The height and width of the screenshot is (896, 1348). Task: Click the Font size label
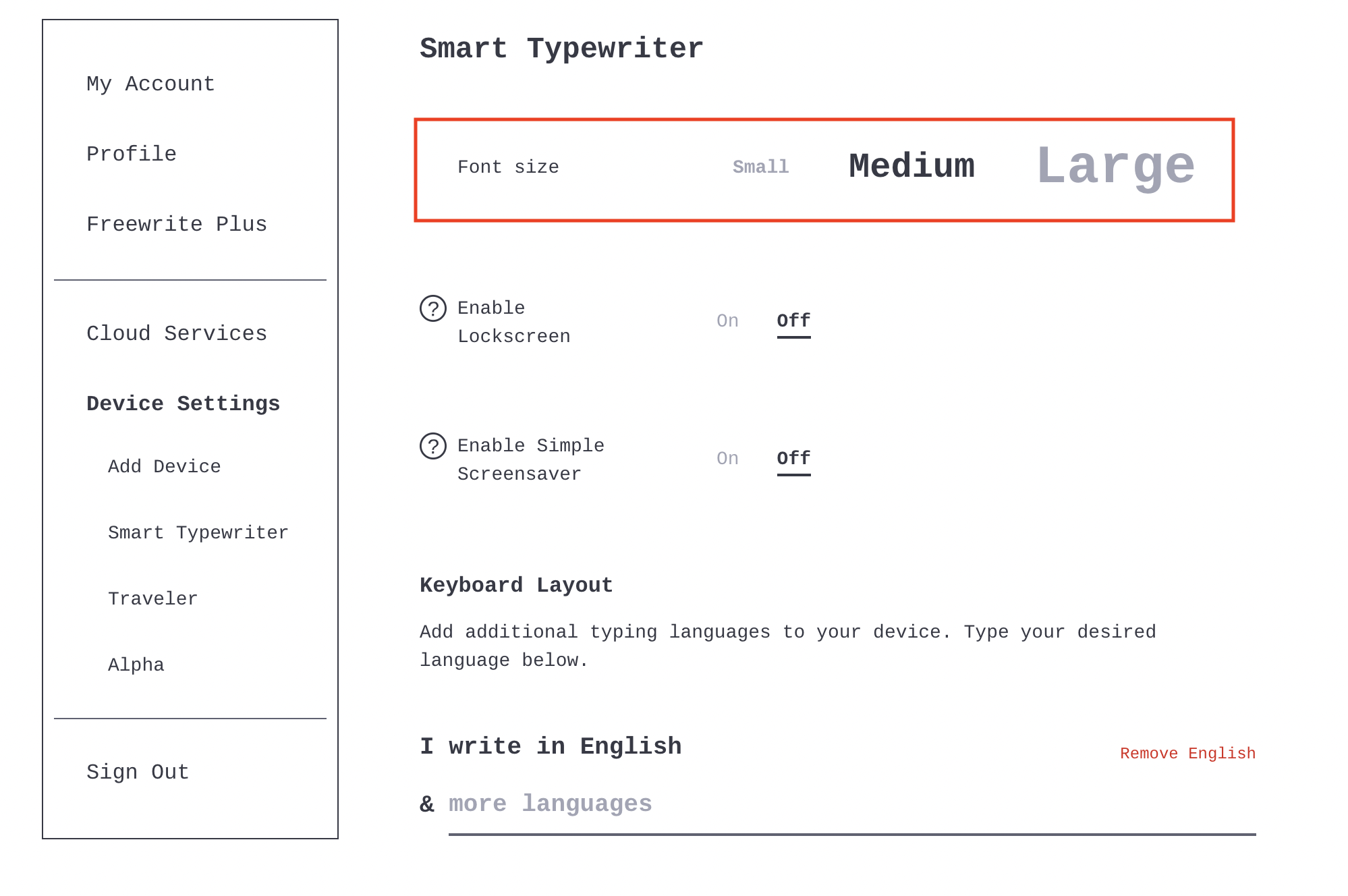tap(508, 167)
